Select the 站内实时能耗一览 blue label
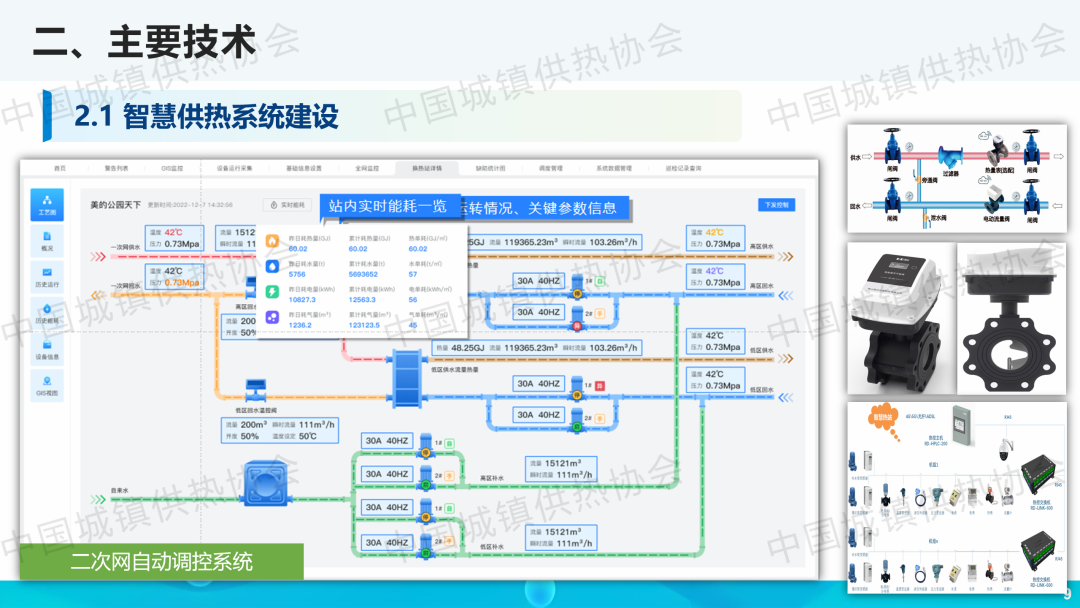Image resolution: width=1080 pixels, height=608 pixels. 388,206
